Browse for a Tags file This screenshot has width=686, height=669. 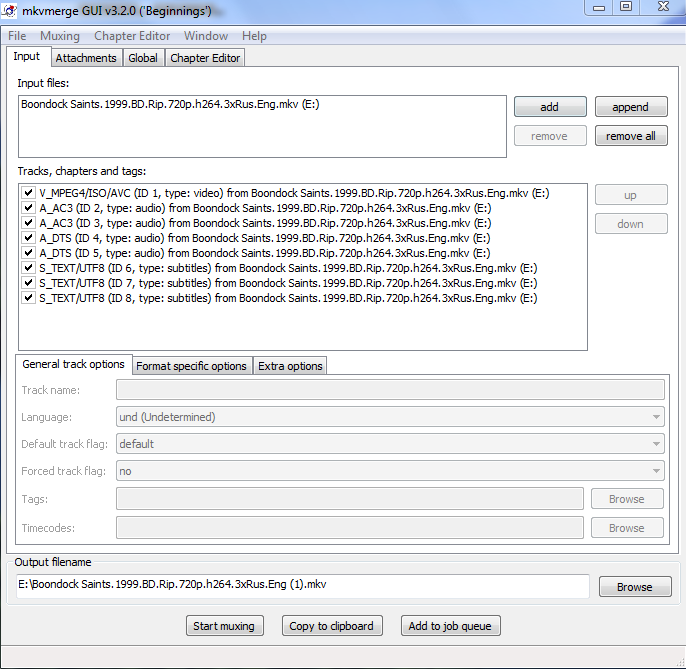(627, 499)
